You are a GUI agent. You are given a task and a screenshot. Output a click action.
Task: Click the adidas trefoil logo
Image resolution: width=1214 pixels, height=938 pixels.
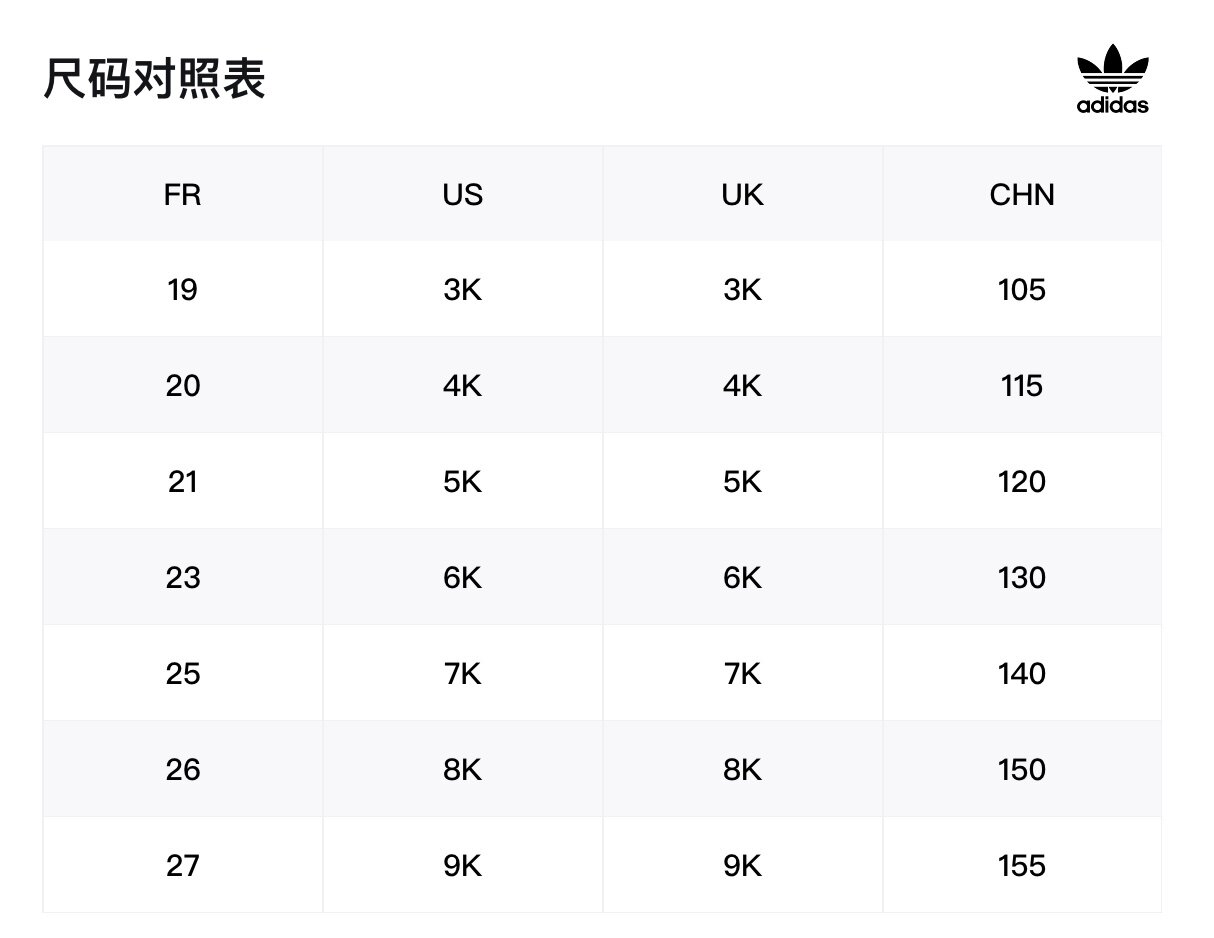[x=1112, y=79]
